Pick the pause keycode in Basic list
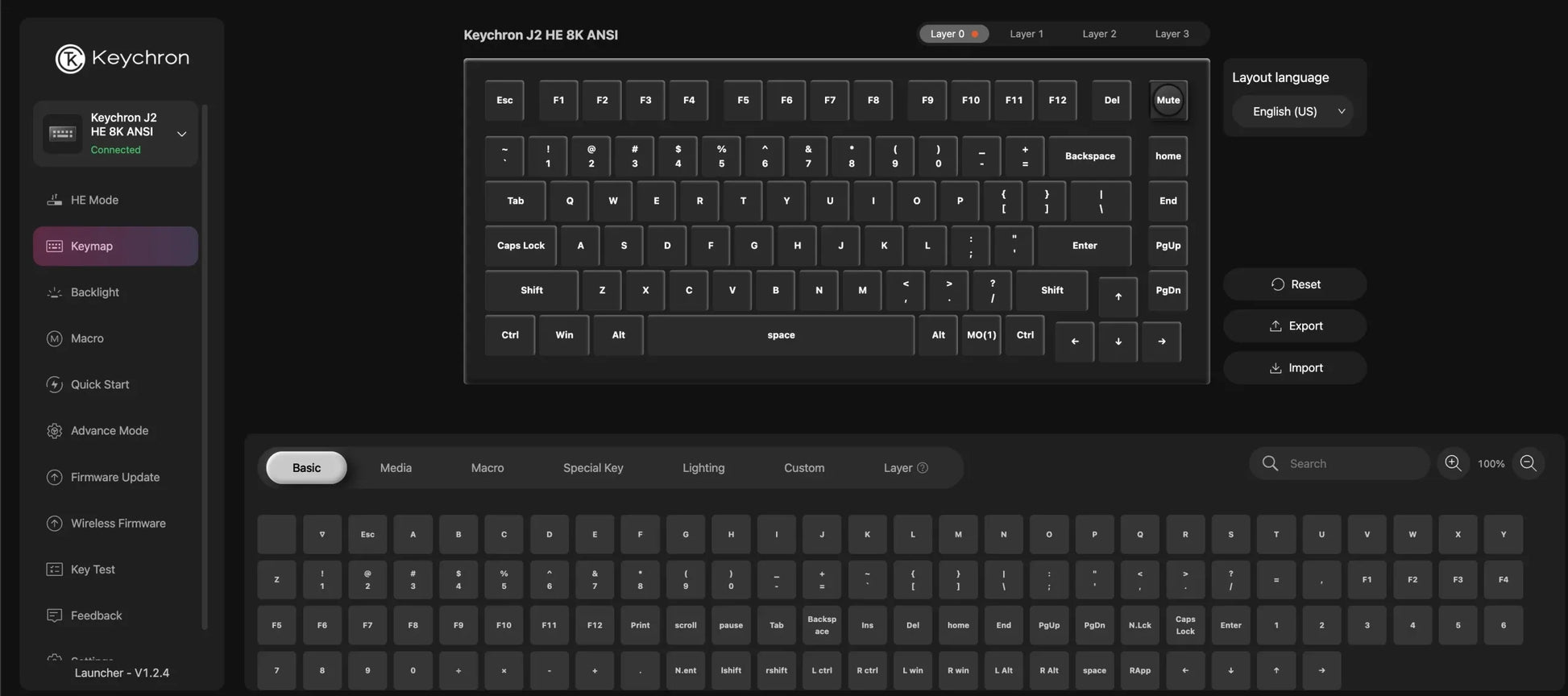 [x=731, y=625]
